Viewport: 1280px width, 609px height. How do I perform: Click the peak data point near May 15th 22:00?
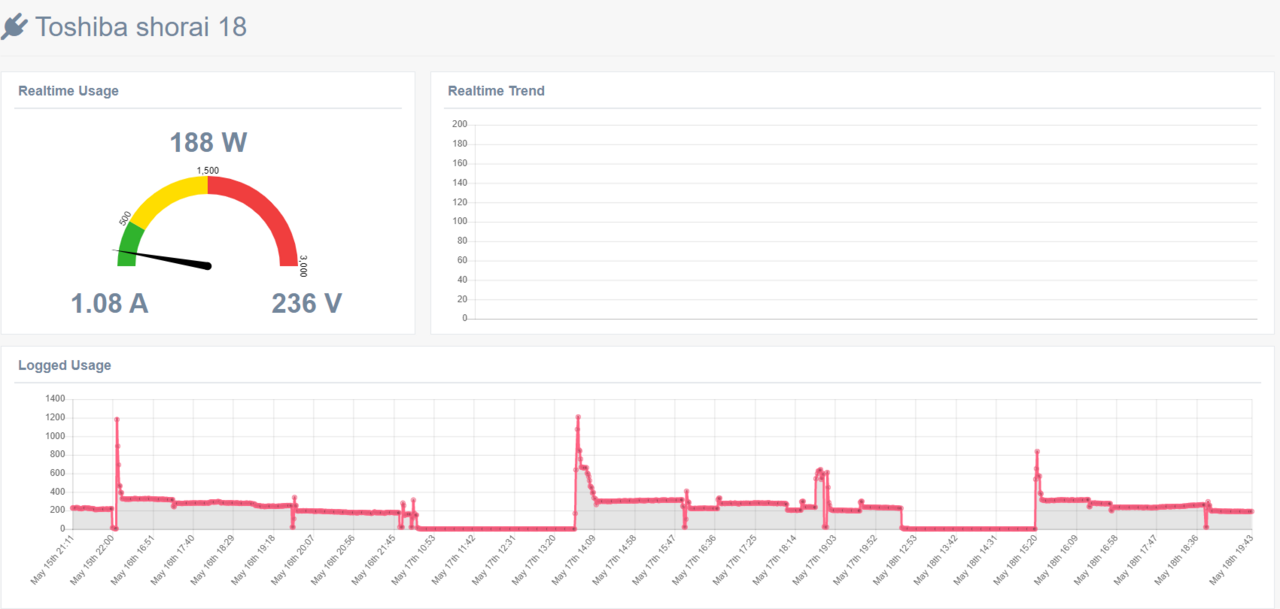117,419
